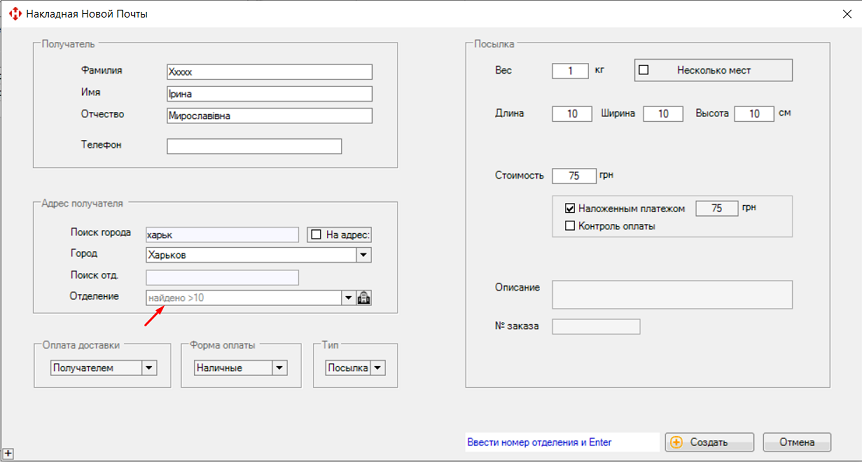The width and height of the screenshot is (862, 462).
Task: Focus the 'Поиск отд.' search field
Action: pyautogui.click(x=222, y=278)
